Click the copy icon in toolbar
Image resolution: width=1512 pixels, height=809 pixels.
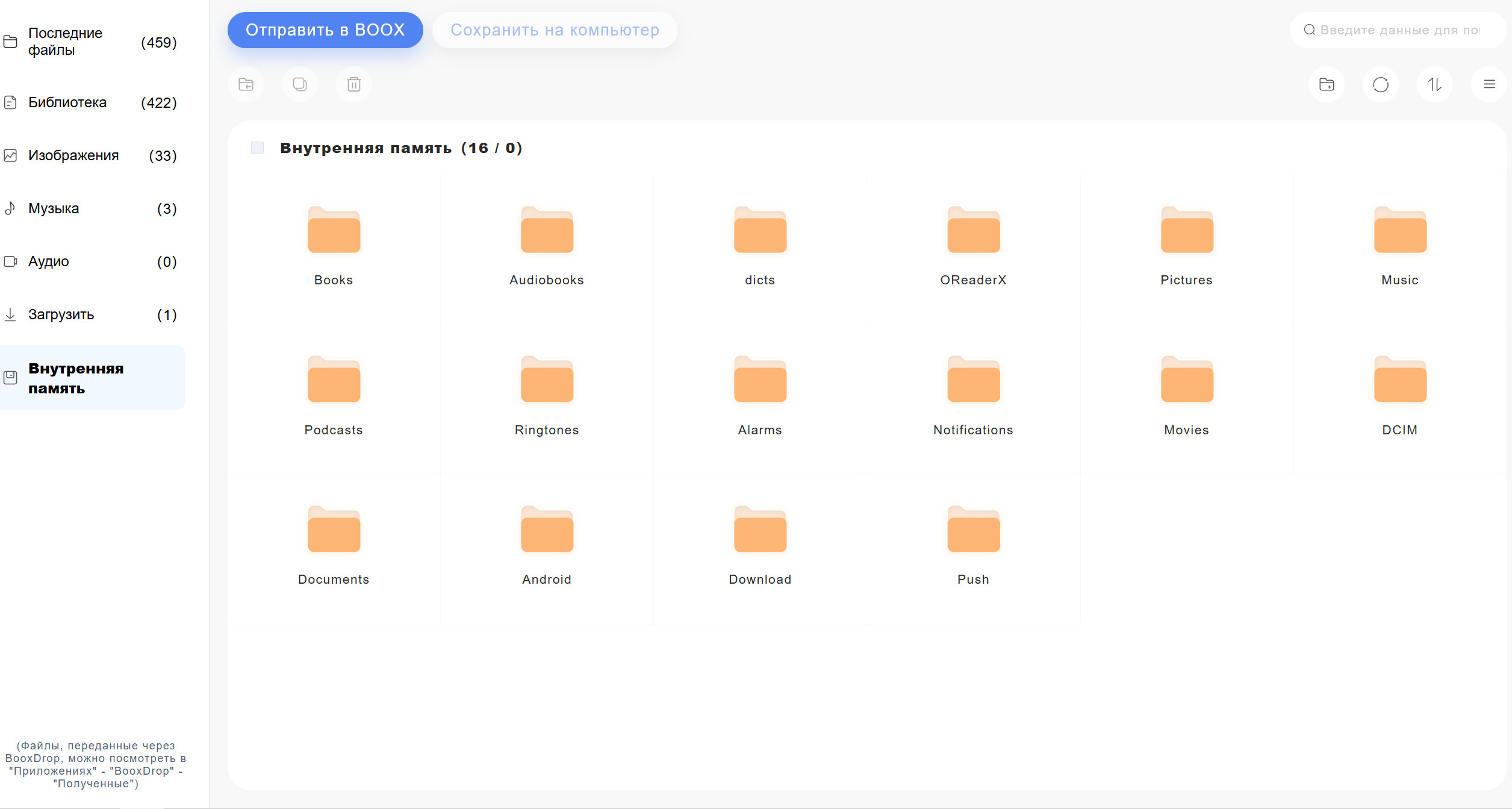(300, 84)
